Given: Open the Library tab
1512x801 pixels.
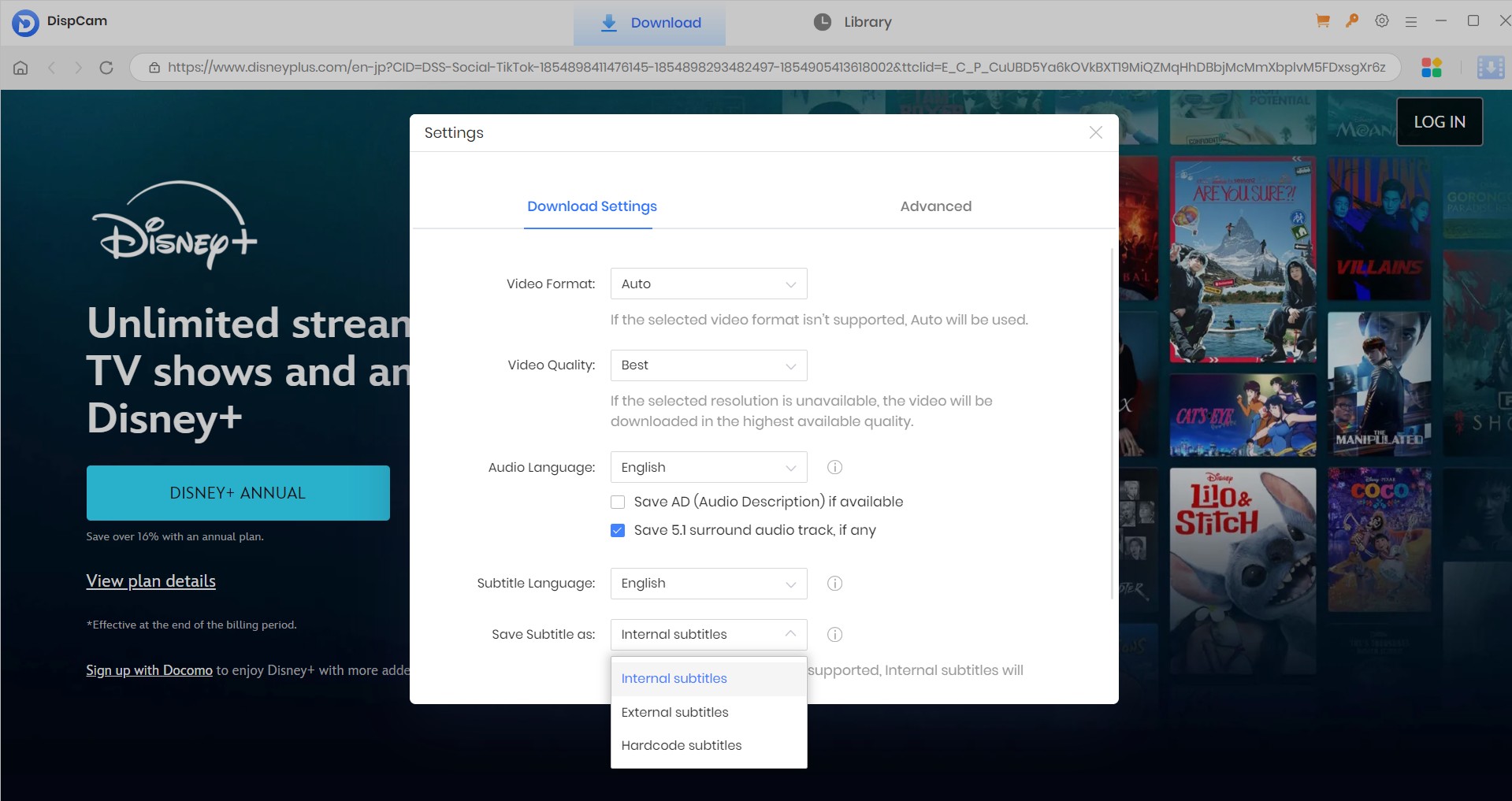Looking at the screenshot, I should 853,22.
